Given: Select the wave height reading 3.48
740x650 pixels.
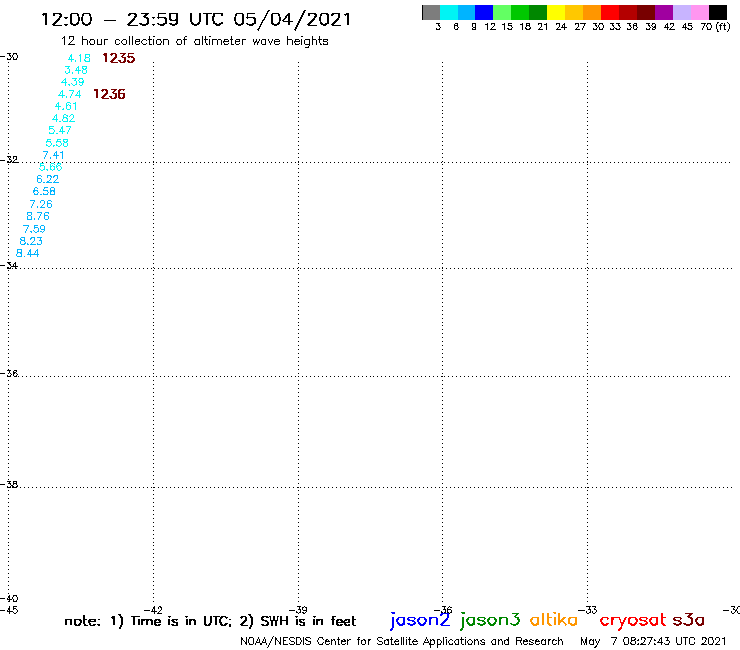Looking at the screenshot, I should click(x=76, y=70).
